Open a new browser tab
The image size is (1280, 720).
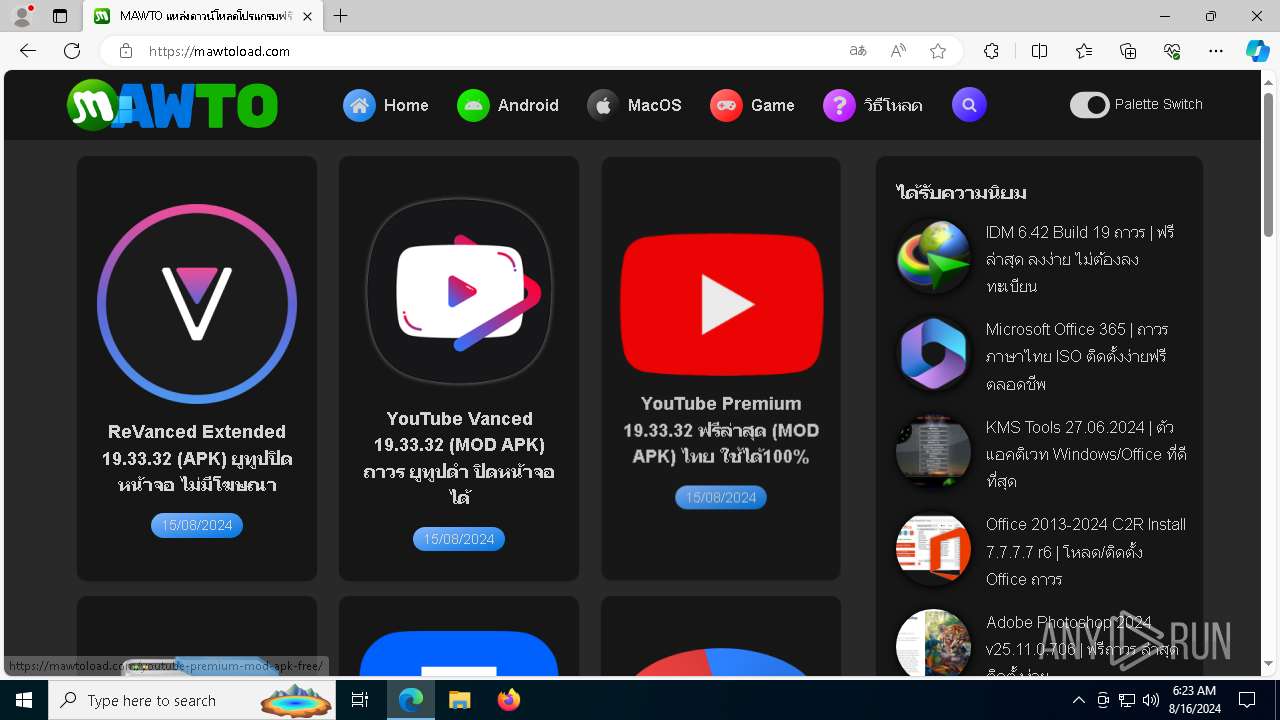click(x=341, y=16)
